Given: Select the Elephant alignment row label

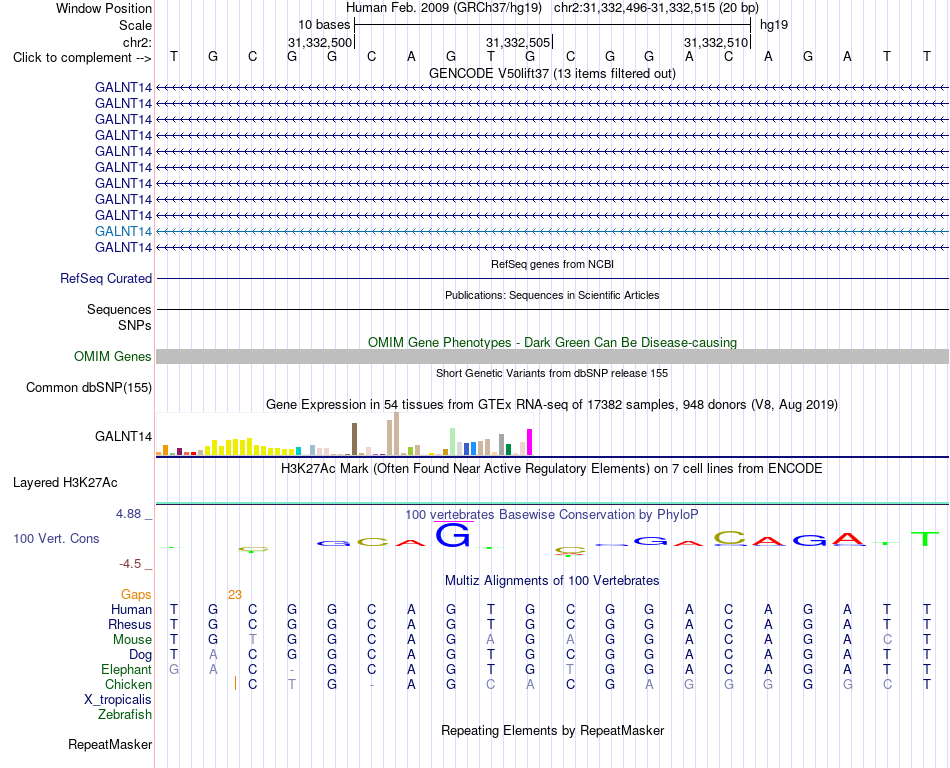Looking at the screenshot, I should tap(126, 669).
